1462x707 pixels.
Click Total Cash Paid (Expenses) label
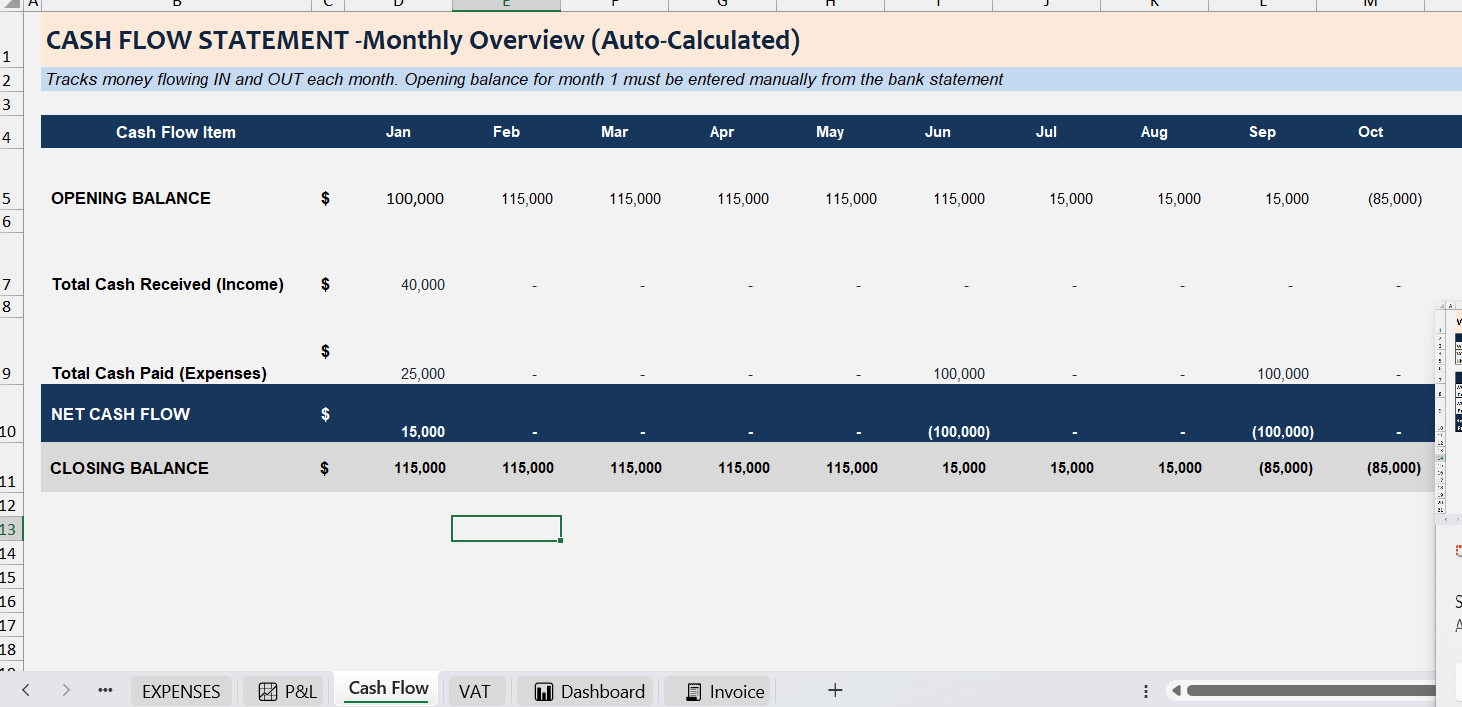pyautogui.click(x=159, y=373)
